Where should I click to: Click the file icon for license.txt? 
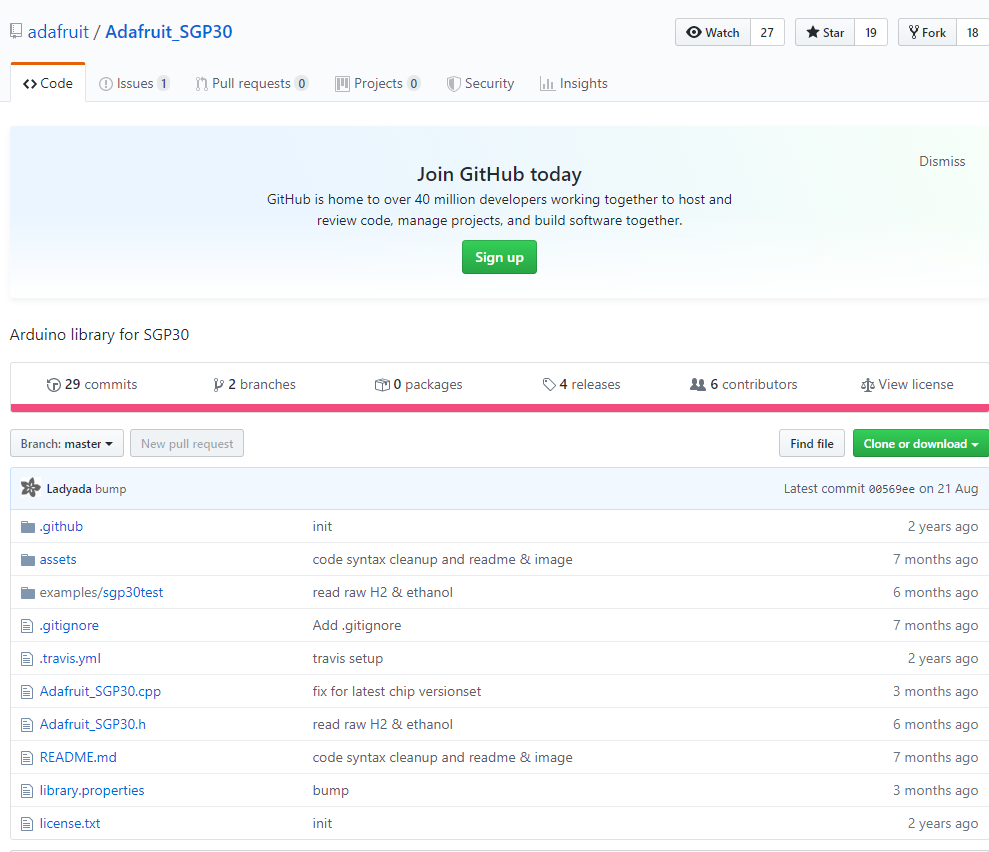27,824
